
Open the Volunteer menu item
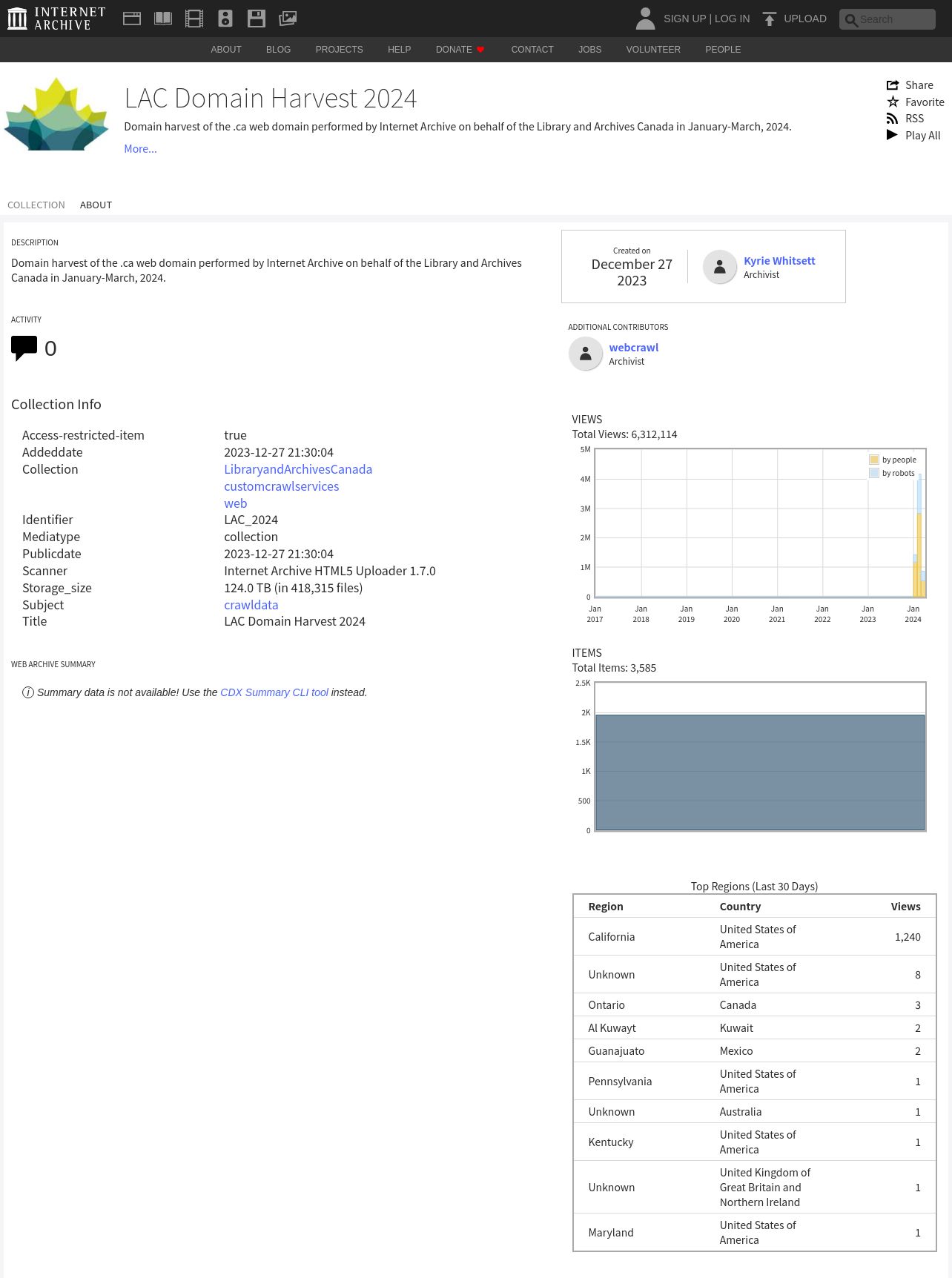[653, 50]
